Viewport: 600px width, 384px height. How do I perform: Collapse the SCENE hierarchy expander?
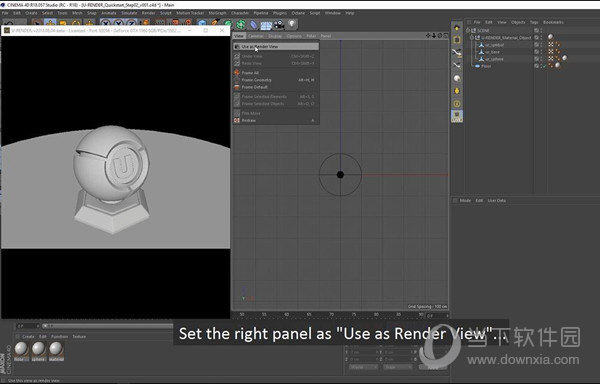tap(468, 30)
